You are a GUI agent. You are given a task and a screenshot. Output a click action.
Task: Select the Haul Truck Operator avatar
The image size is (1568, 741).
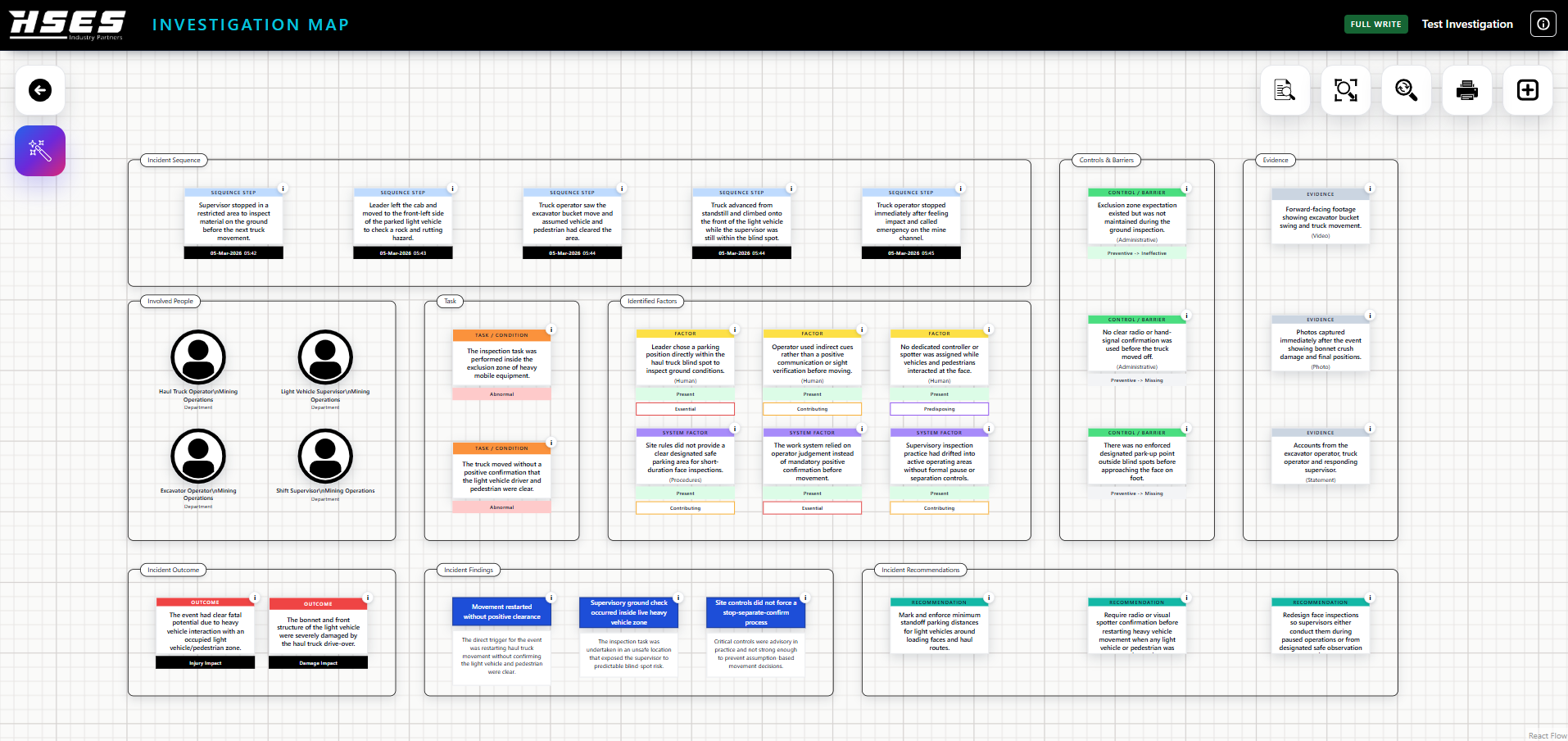pyautogui.click(x=197, y=357)
